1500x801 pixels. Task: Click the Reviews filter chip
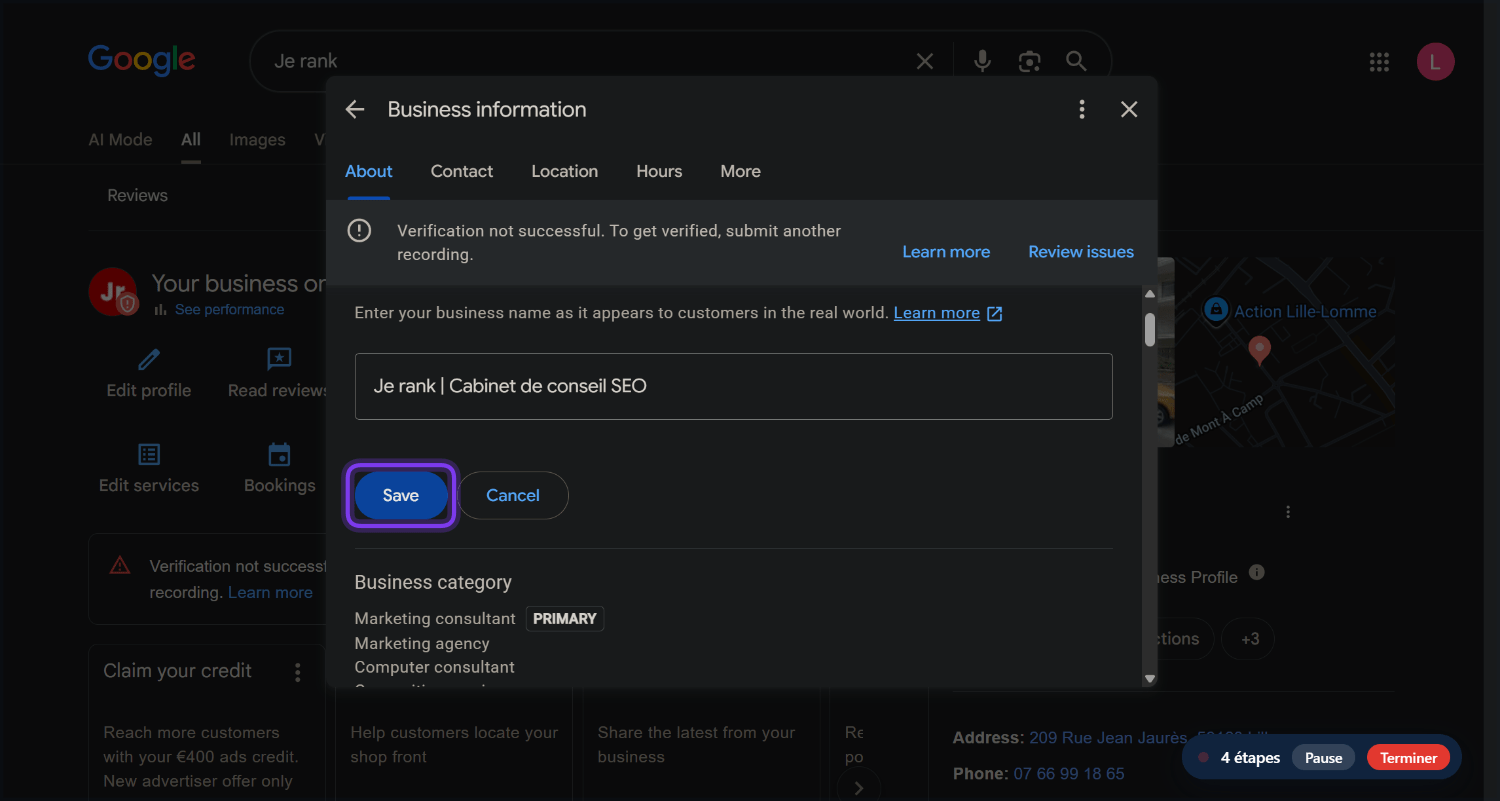138,195
